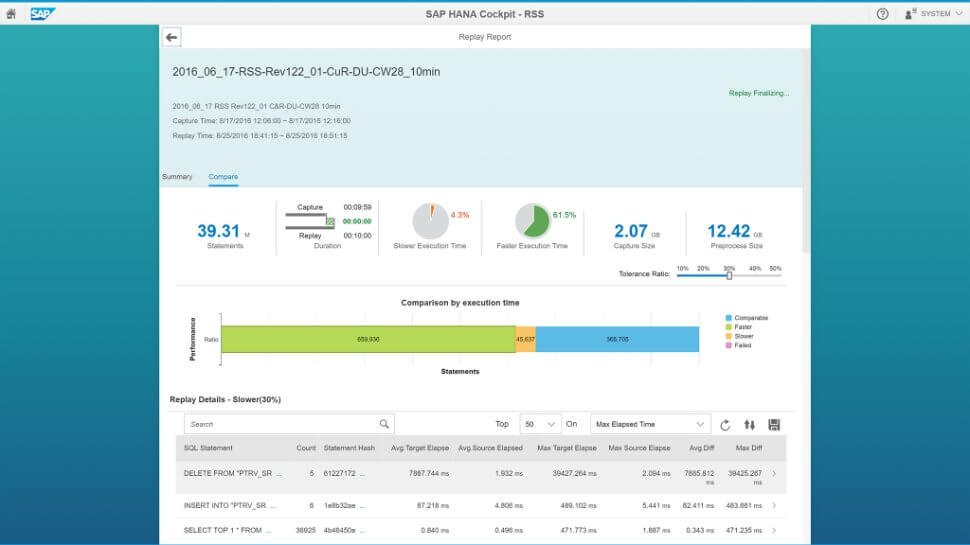Click the refresh table icon

pyautogui.click(x=725, y=425)
